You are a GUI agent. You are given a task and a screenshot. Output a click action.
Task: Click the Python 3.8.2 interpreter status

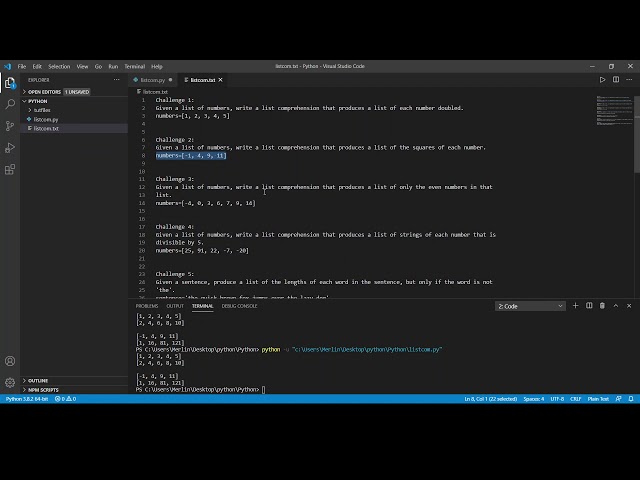(x=27, y=399)
